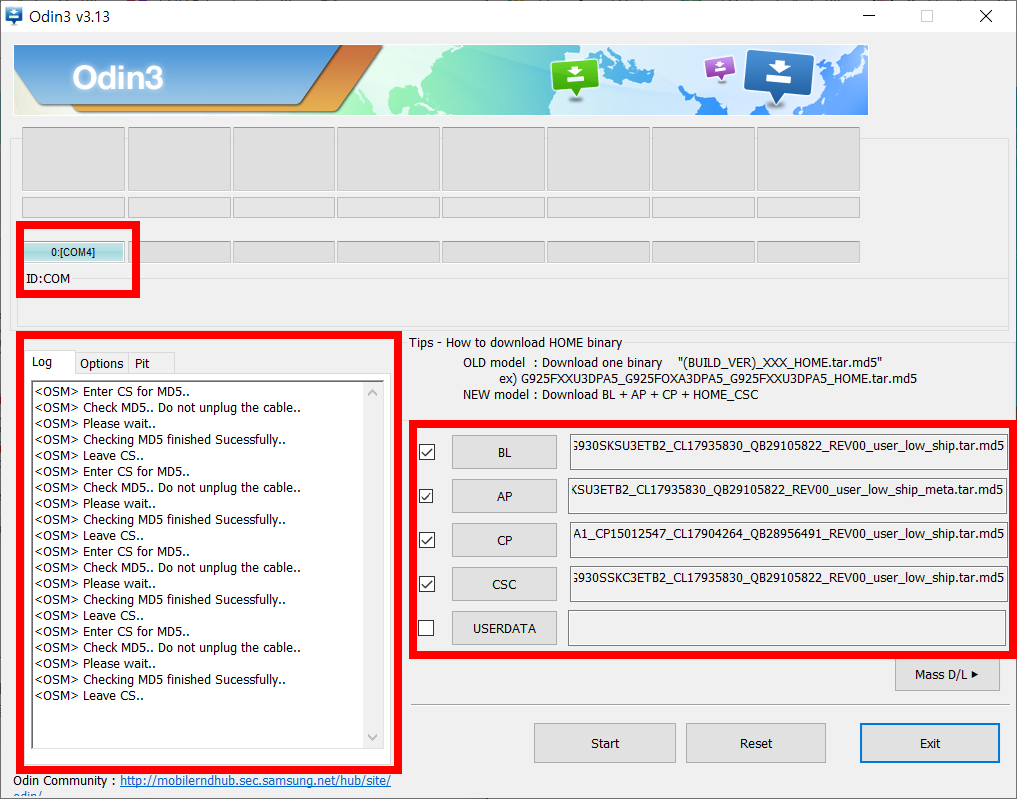Click the G925FXXU3DPA5 example tip line

(708, 379)
